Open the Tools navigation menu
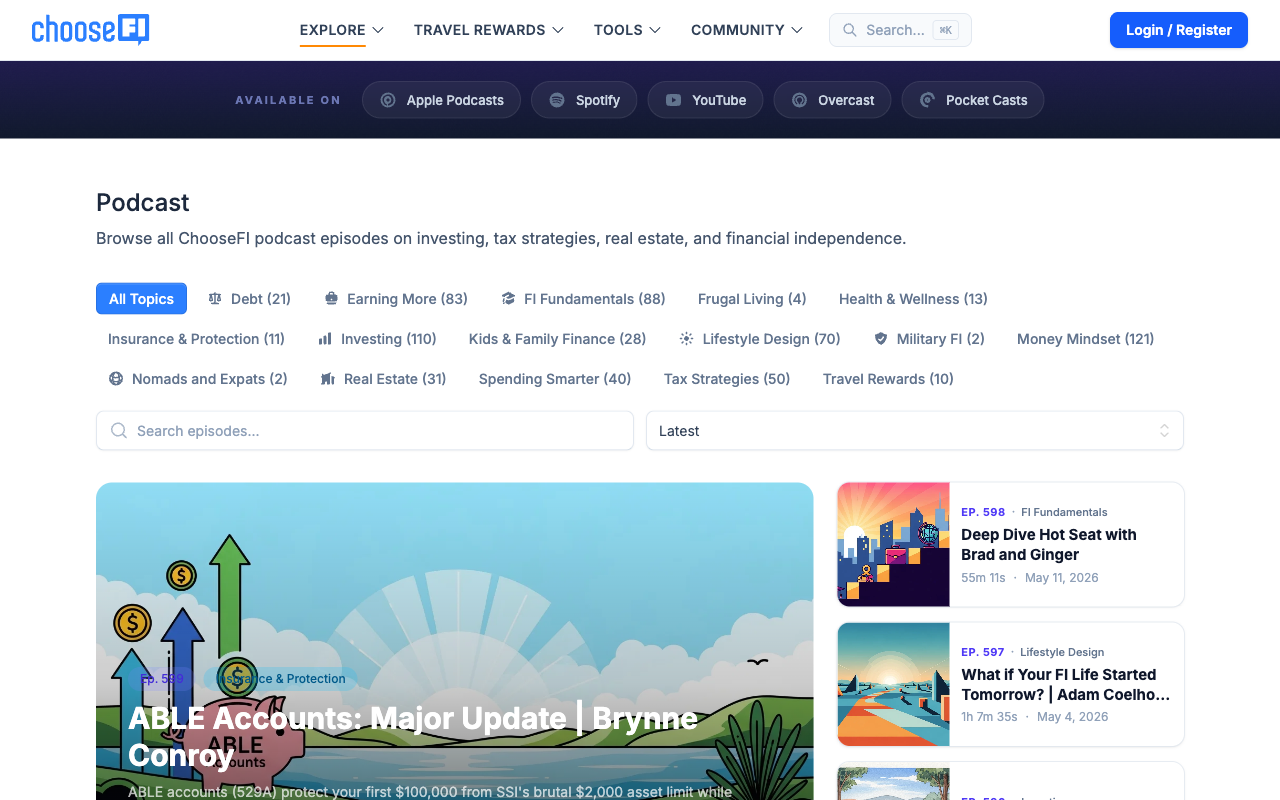The height and width of the screenshot is (800, 1280). [628, 30]
